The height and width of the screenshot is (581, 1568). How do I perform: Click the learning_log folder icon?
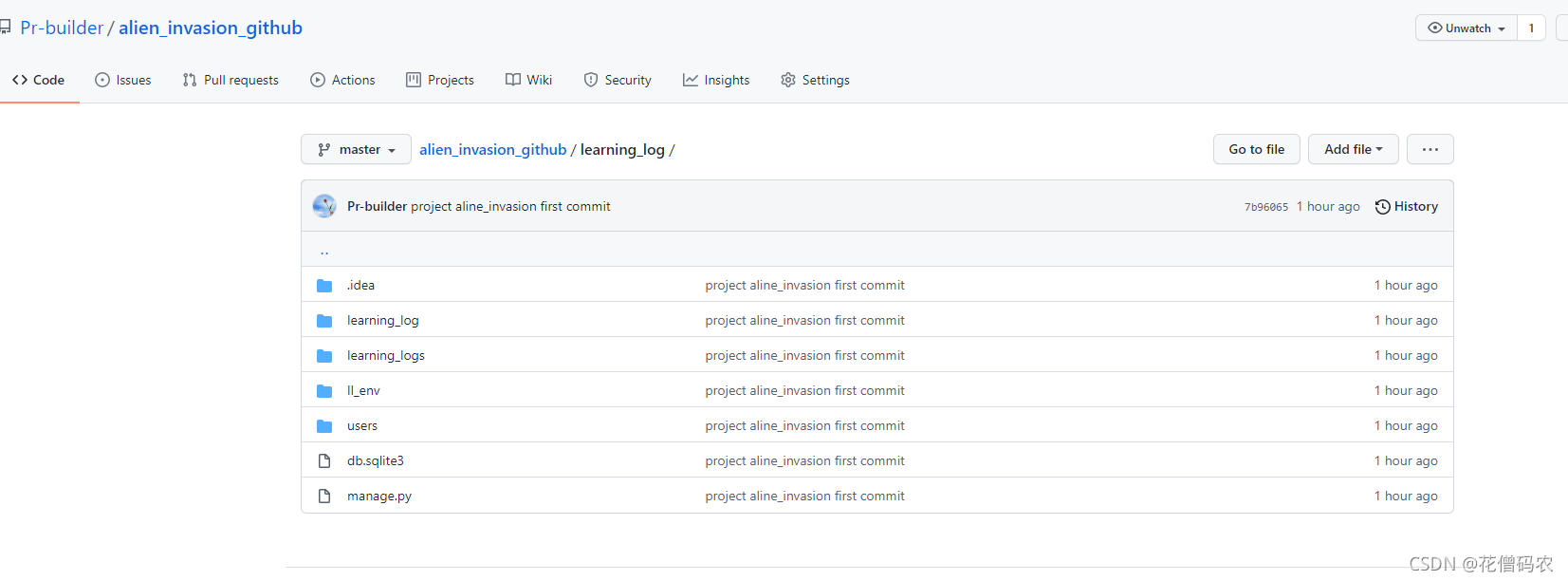[x=324, y=320]
